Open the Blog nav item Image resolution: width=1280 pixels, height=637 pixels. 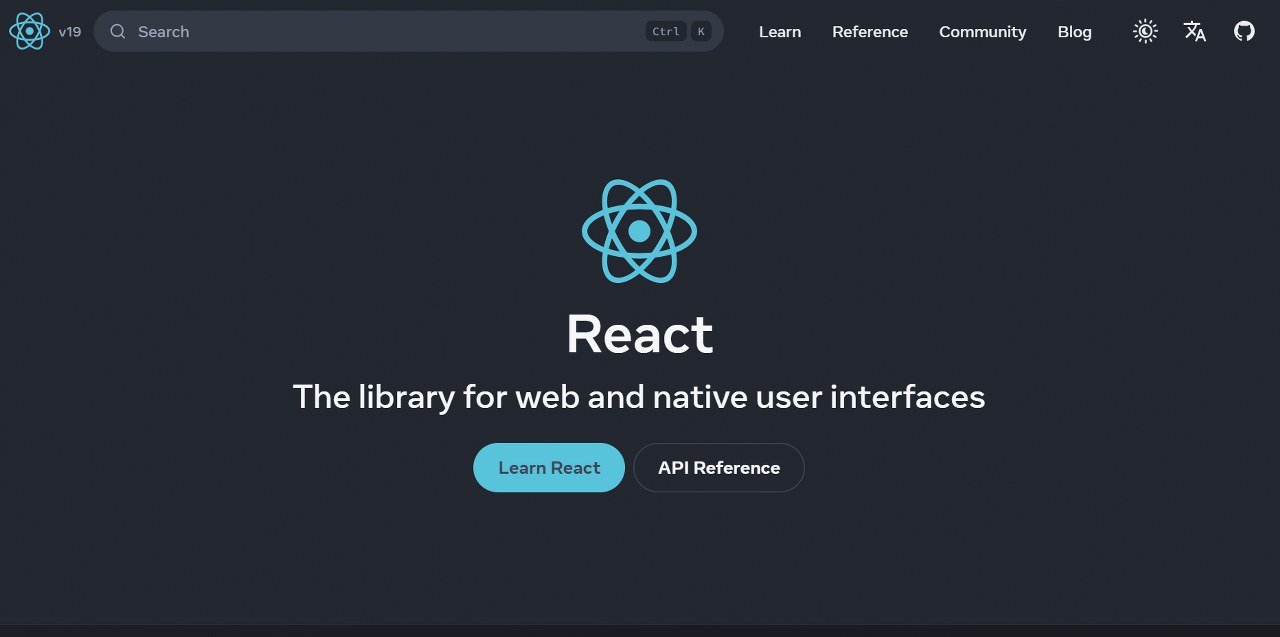coord(1075,32)
